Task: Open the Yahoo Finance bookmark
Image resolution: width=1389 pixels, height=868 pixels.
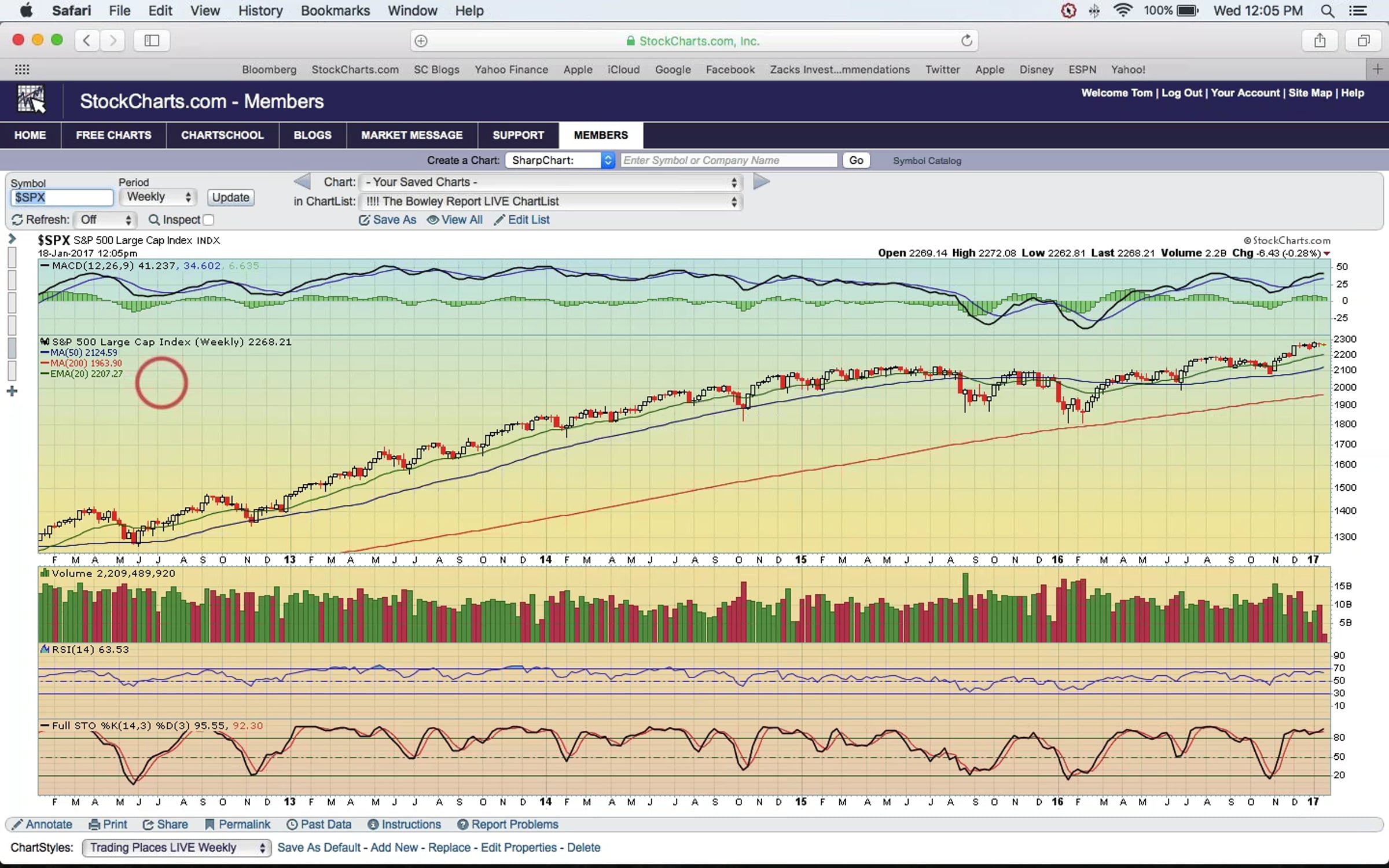Action: click(511, 69)
